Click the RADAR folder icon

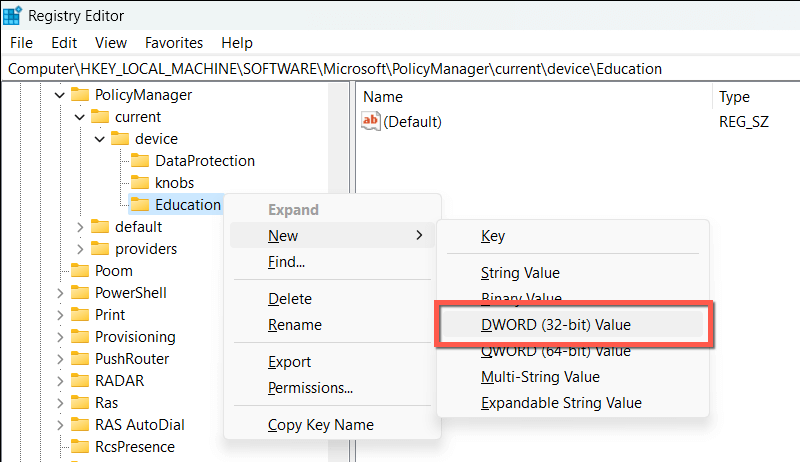pos(80,381)
